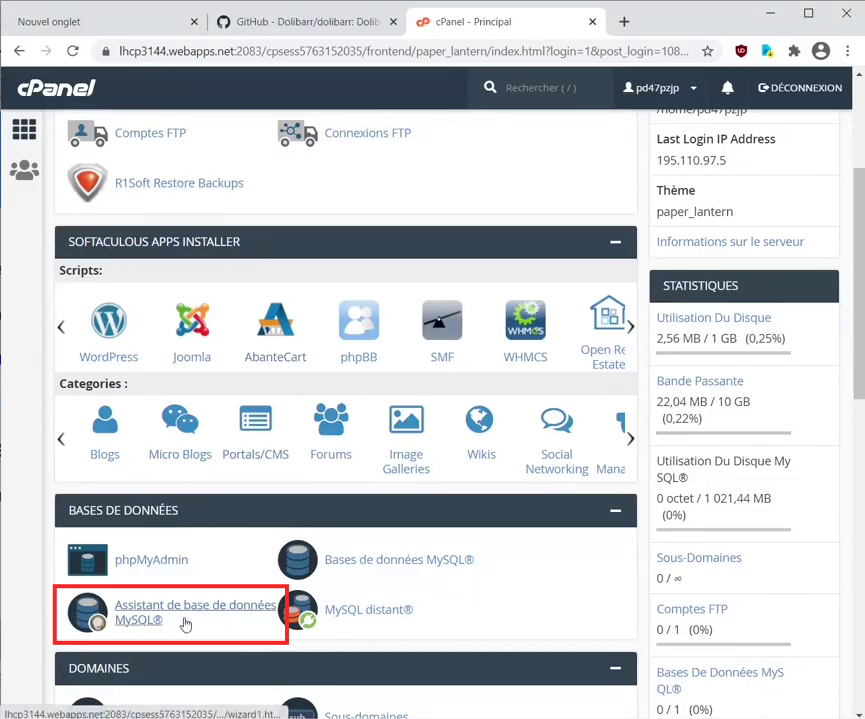Click the grid home icon in sidebar
865x719 pixels.
pos(24,129)
